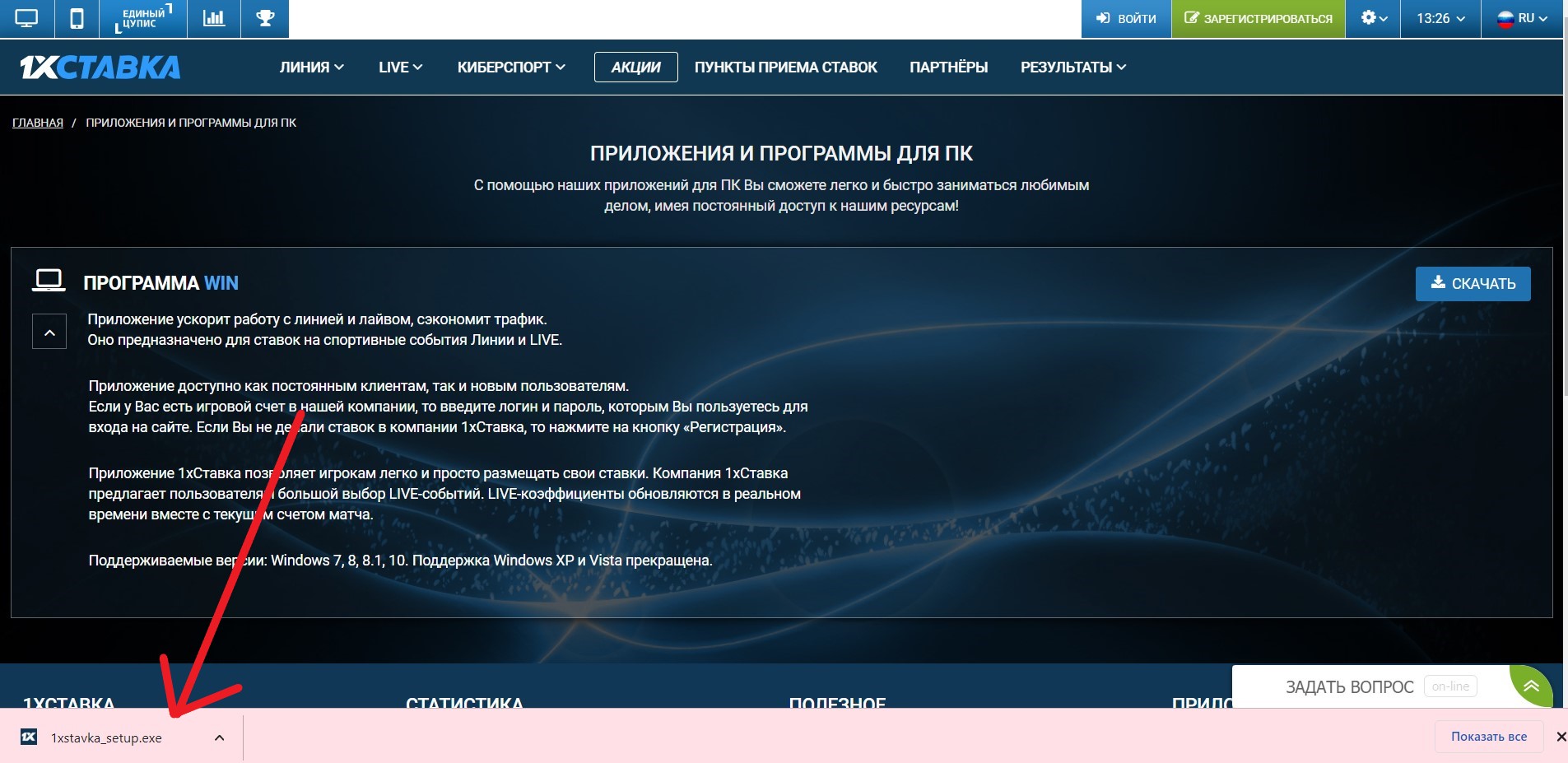
Task: Click the ПРИЛОЖЕНИЯ И ПРОГРАММЫ ДЛЯ ПК breadcrumb
Action: click(191, 123)
